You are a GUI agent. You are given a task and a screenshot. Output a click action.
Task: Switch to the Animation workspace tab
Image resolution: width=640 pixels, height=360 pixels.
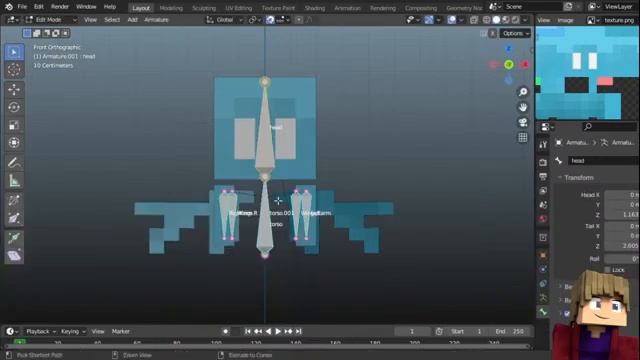(x=347, y=8)
